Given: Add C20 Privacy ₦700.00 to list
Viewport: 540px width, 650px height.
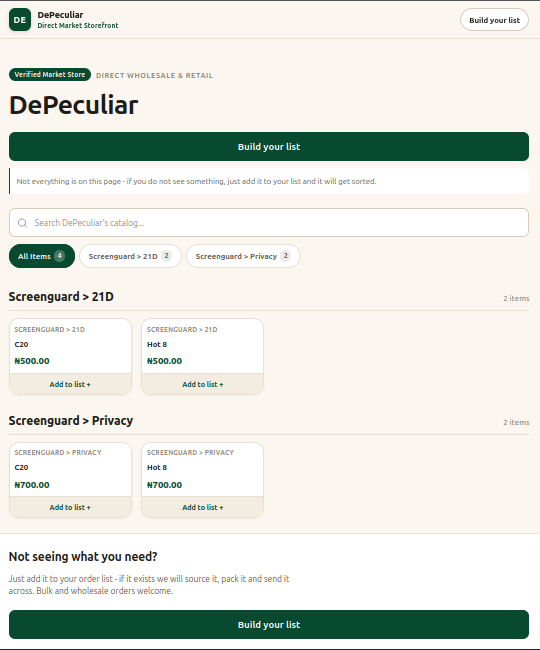Looking at the screenshot, I should [70, 507].
